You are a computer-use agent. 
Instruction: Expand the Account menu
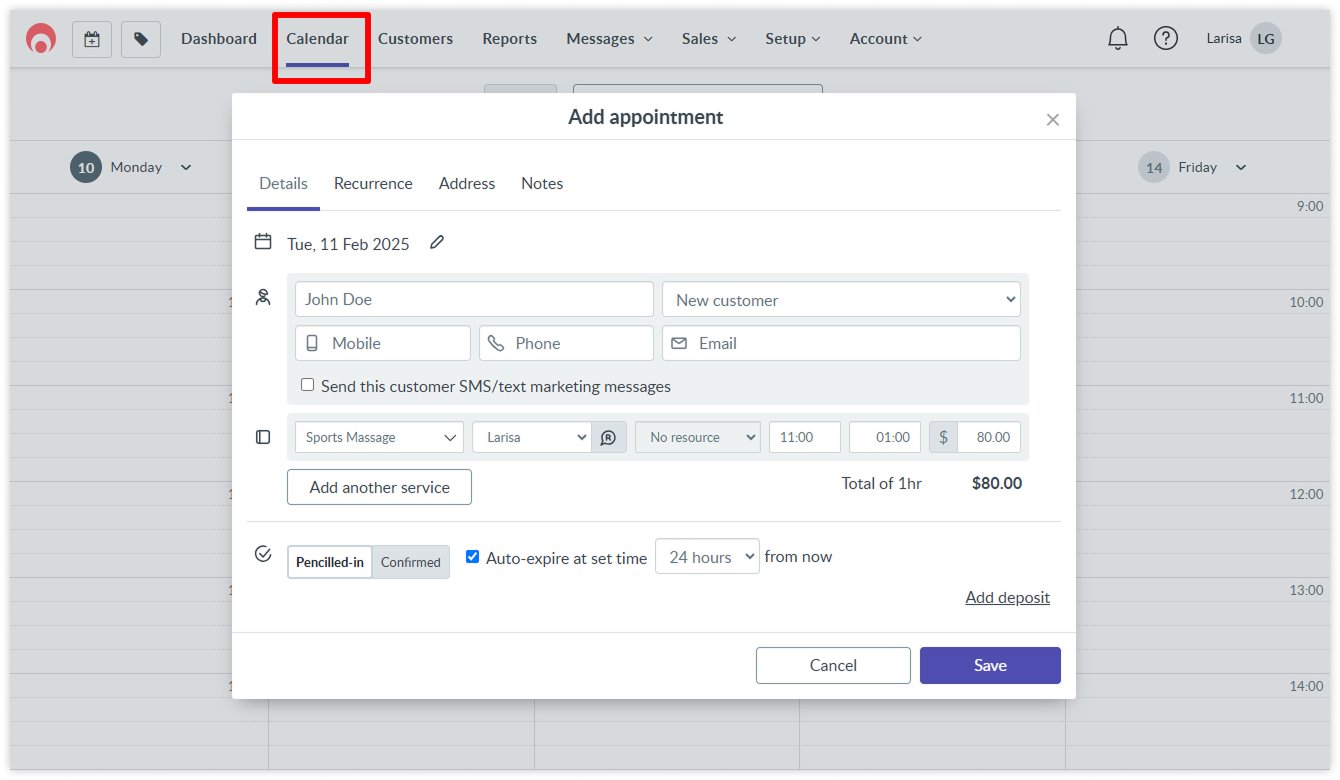tap(886, 39)
